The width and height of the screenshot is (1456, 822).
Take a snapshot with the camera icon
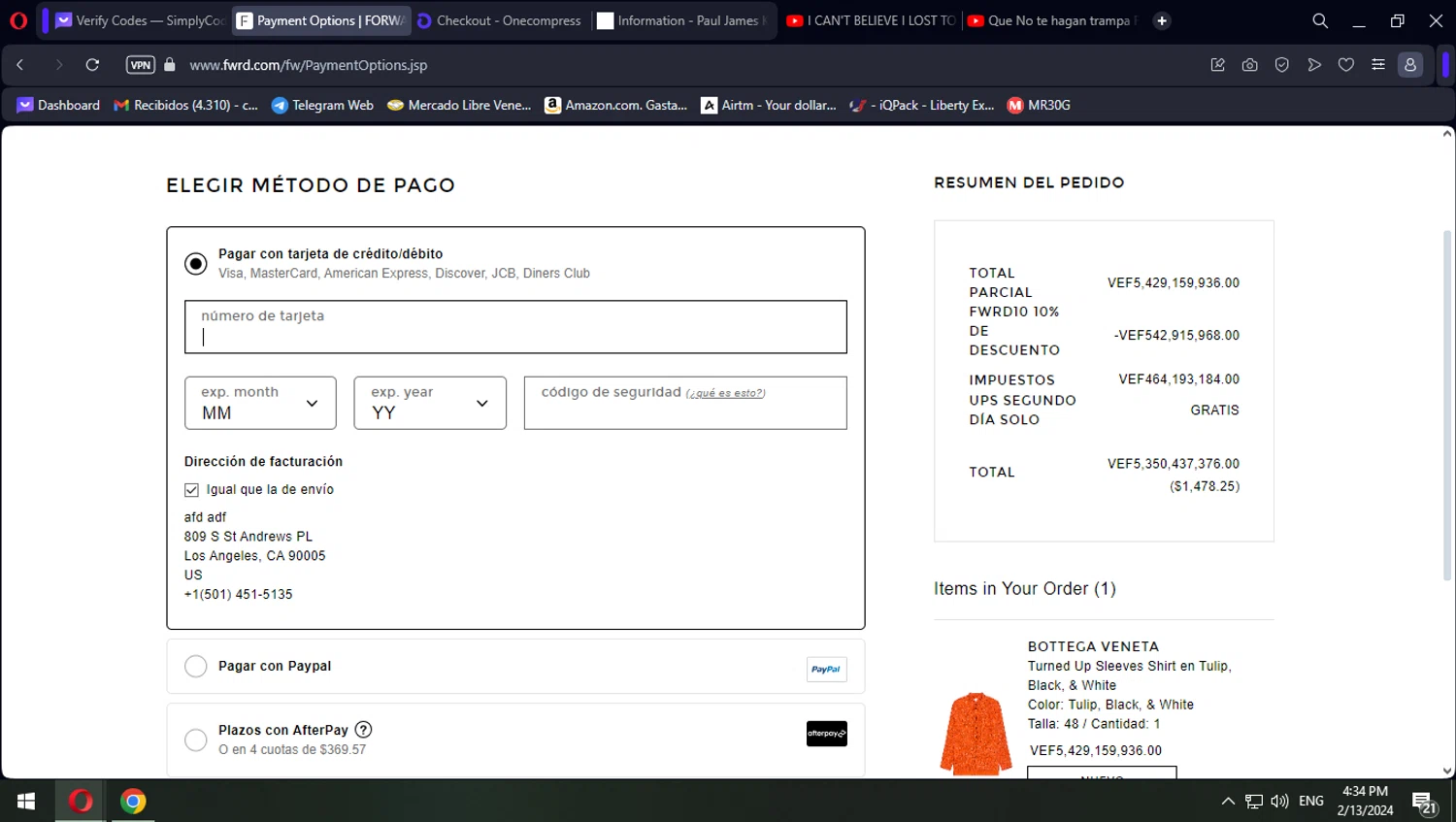click(1250, 65)
